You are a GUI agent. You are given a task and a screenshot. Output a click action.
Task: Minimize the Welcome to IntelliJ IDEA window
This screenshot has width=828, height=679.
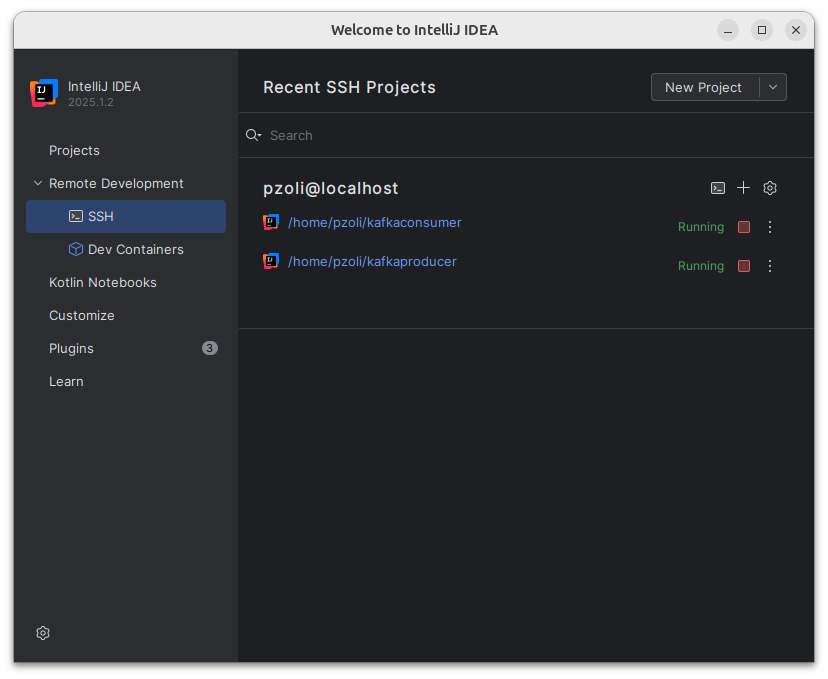coord(728,30)
